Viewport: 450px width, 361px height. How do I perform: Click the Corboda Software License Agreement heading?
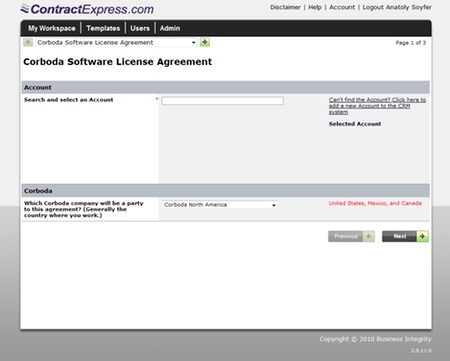pos(118,62)
